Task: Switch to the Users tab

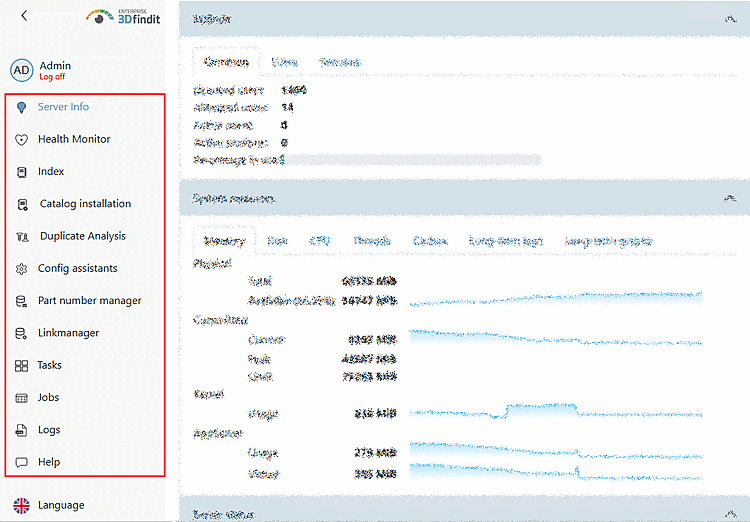Action: tap(285, 62)
